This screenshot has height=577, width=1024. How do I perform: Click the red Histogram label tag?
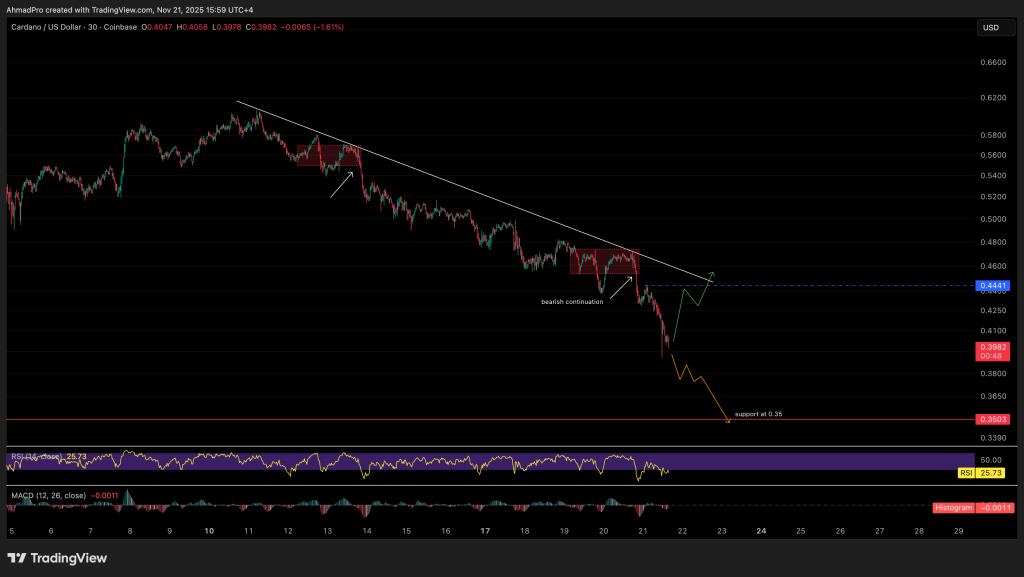click(x=973, y=508)
